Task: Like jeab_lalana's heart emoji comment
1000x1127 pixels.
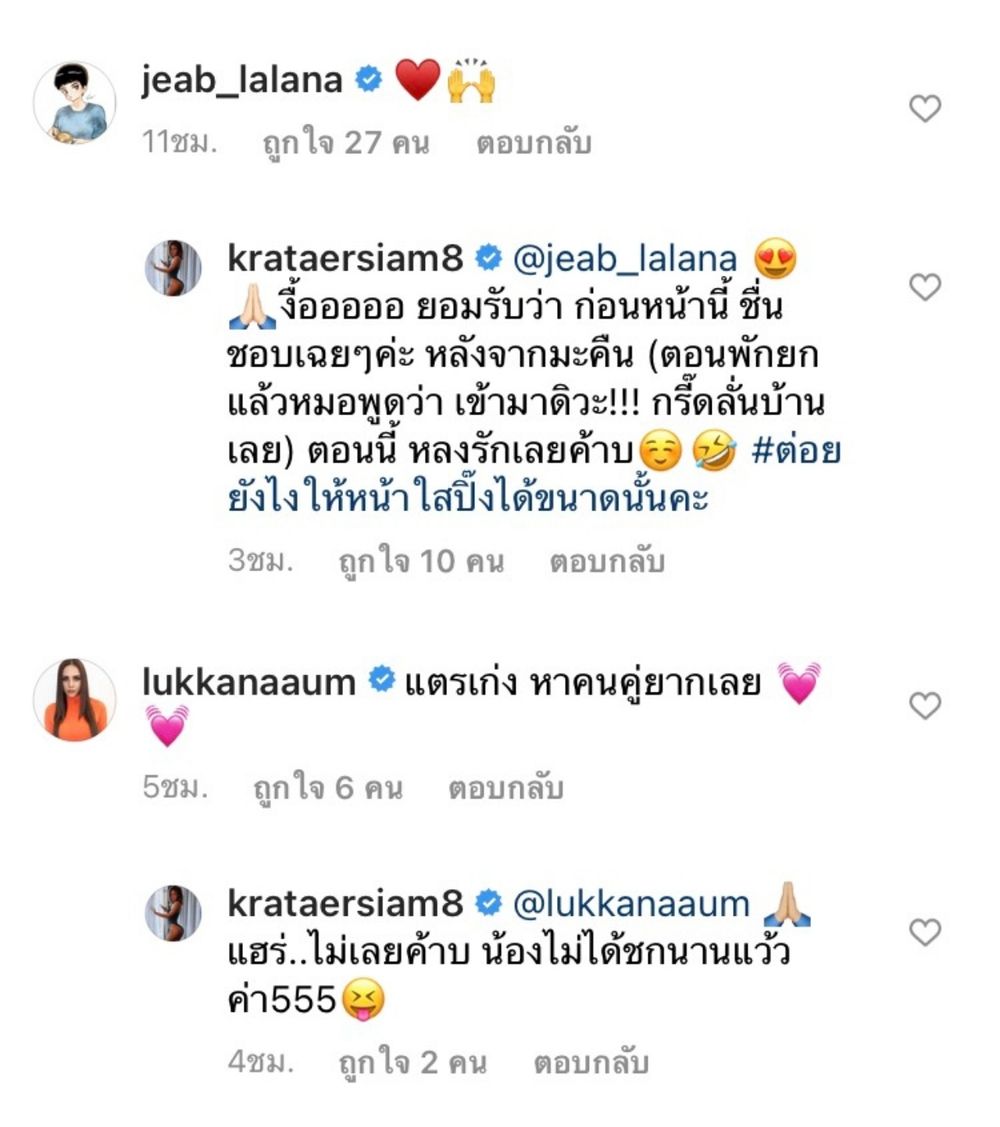Action: click(925, 109)
